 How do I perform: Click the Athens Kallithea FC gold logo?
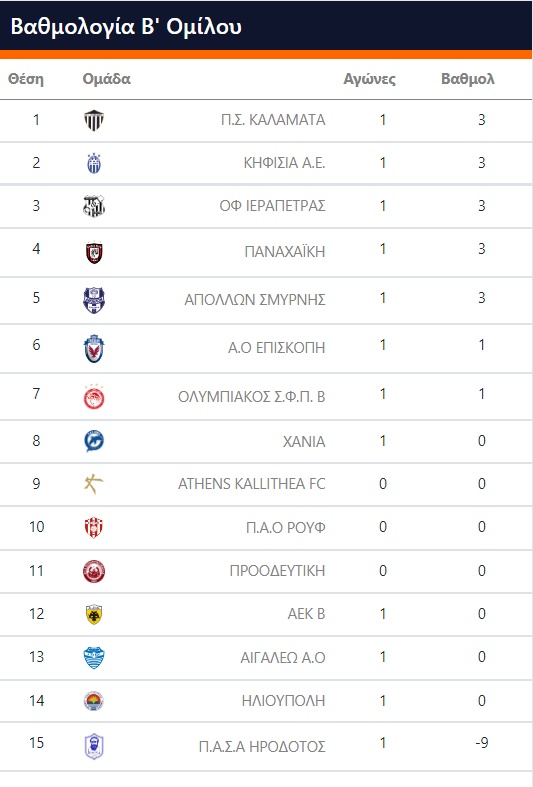94,484
